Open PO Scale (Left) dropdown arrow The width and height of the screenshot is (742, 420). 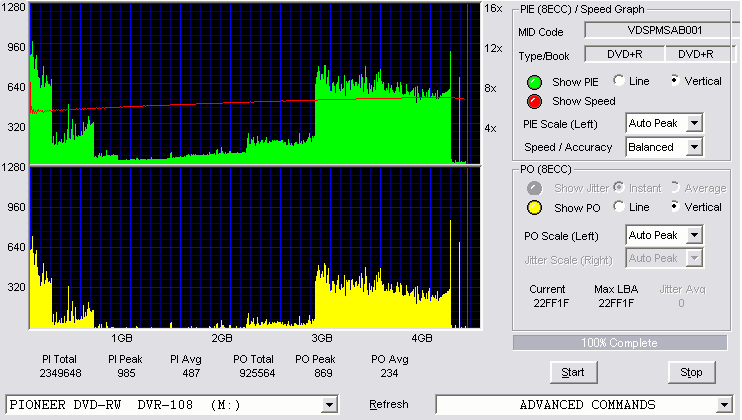point(694,235)
